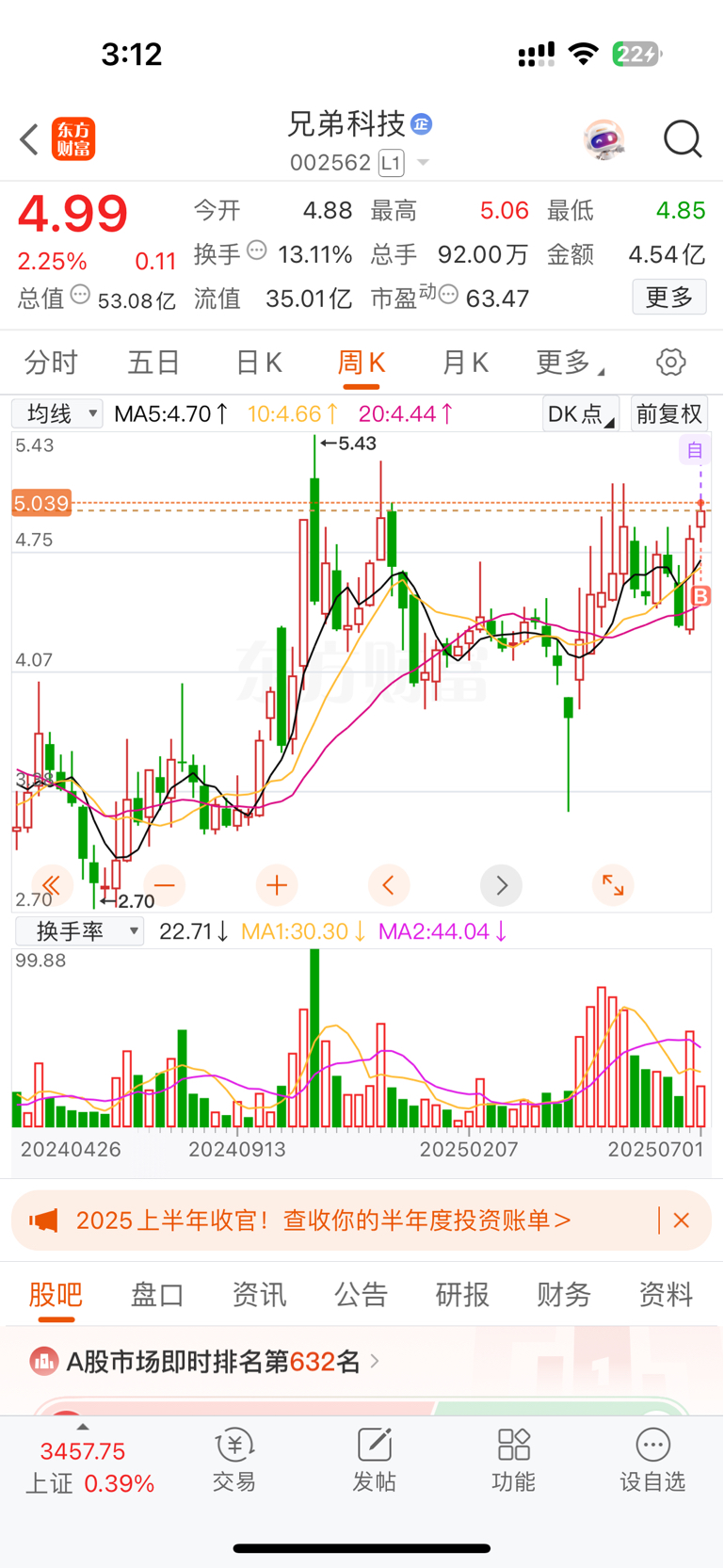Open the 前复权 adjustment selector

(669, 414)
